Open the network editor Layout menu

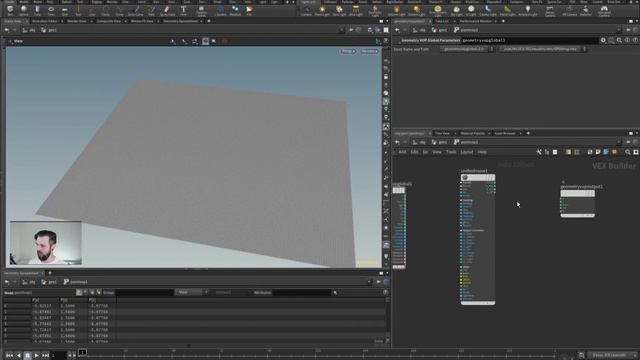tap(467, 152)
